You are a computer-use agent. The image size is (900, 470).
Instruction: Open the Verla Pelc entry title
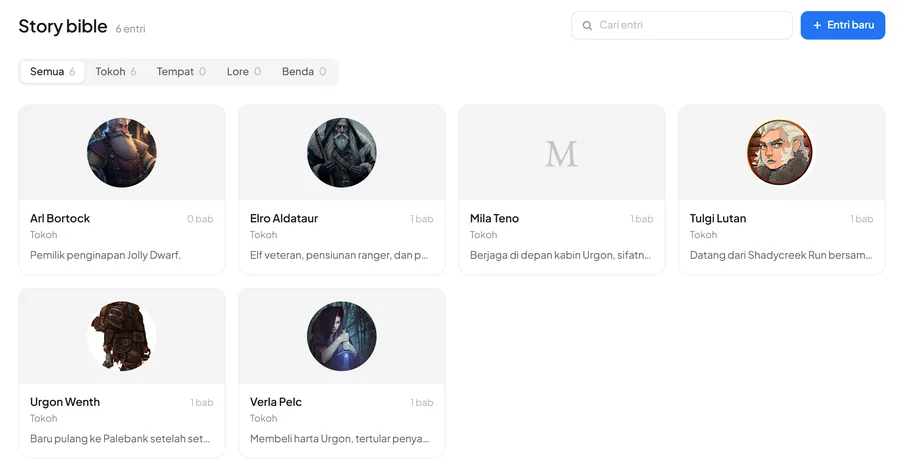276,402
